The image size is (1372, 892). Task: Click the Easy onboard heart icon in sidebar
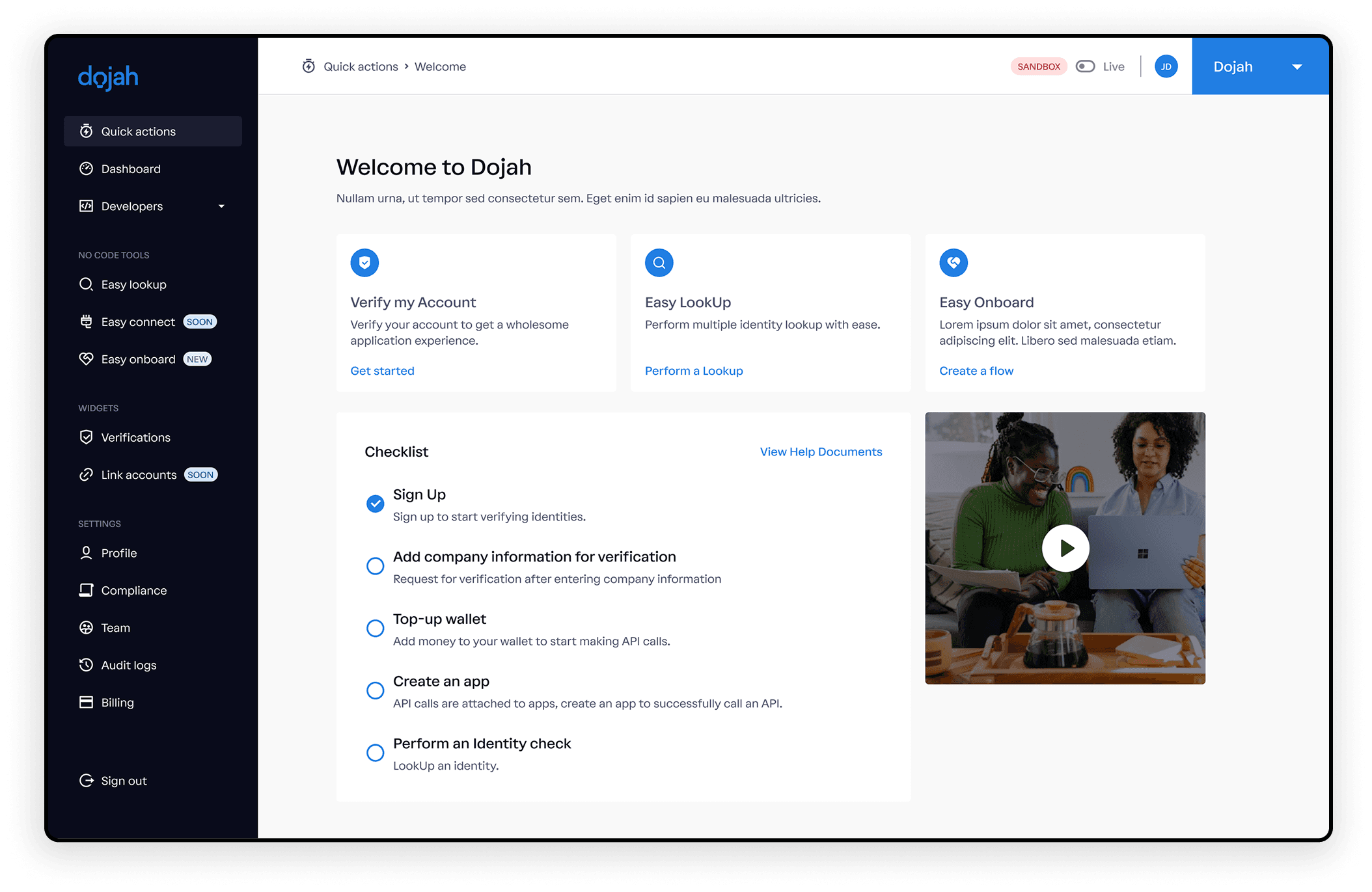tap(86, 359)
